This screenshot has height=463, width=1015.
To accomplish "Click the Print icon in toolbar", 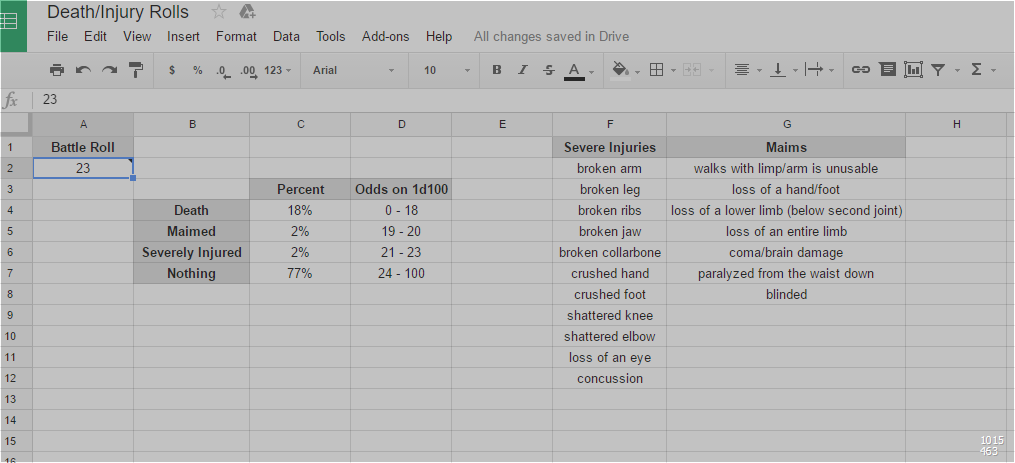I will pyautogui.click(x=57, y=70).
